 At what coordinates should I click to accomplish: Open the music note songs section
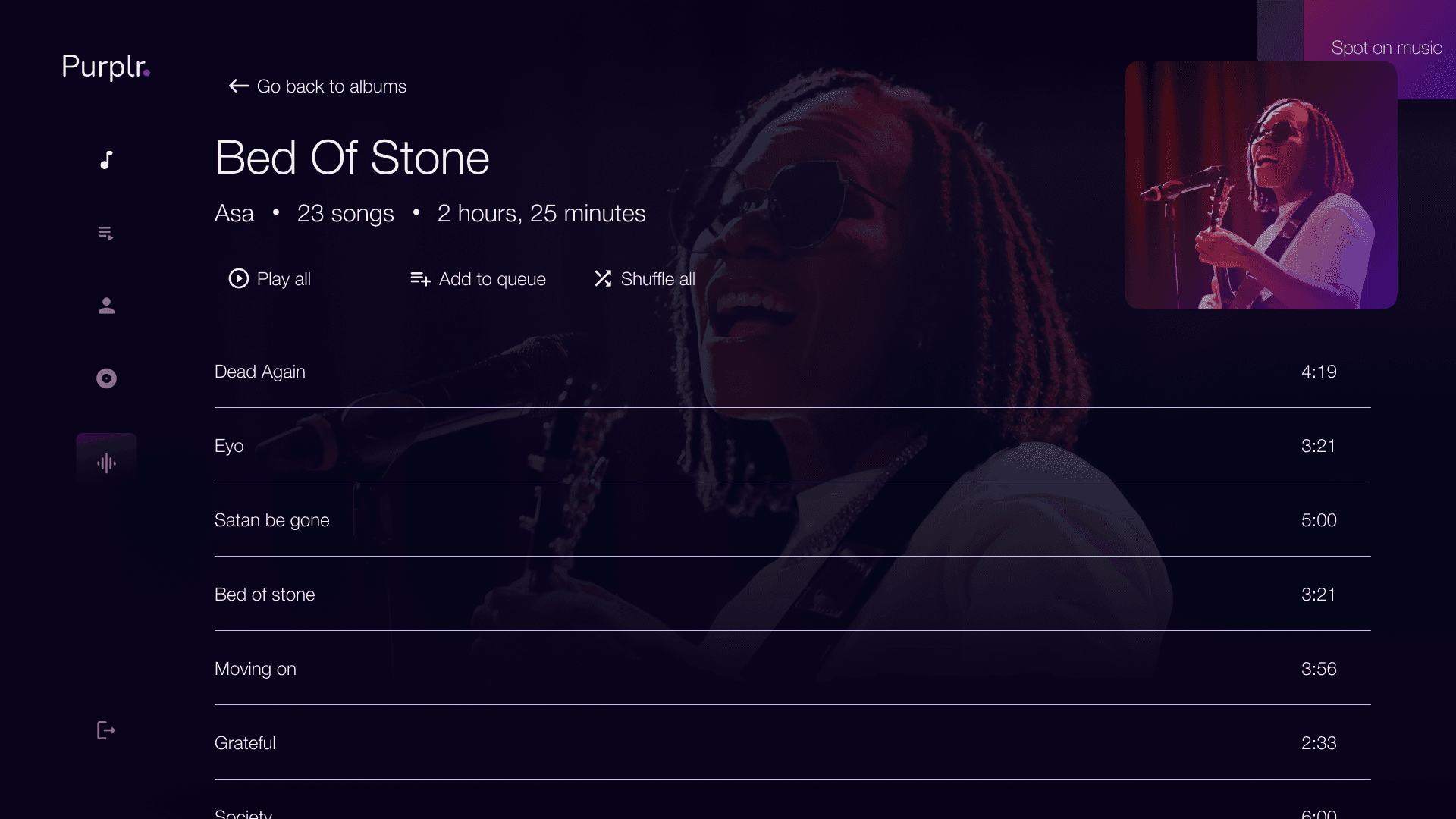coord(106,160)
